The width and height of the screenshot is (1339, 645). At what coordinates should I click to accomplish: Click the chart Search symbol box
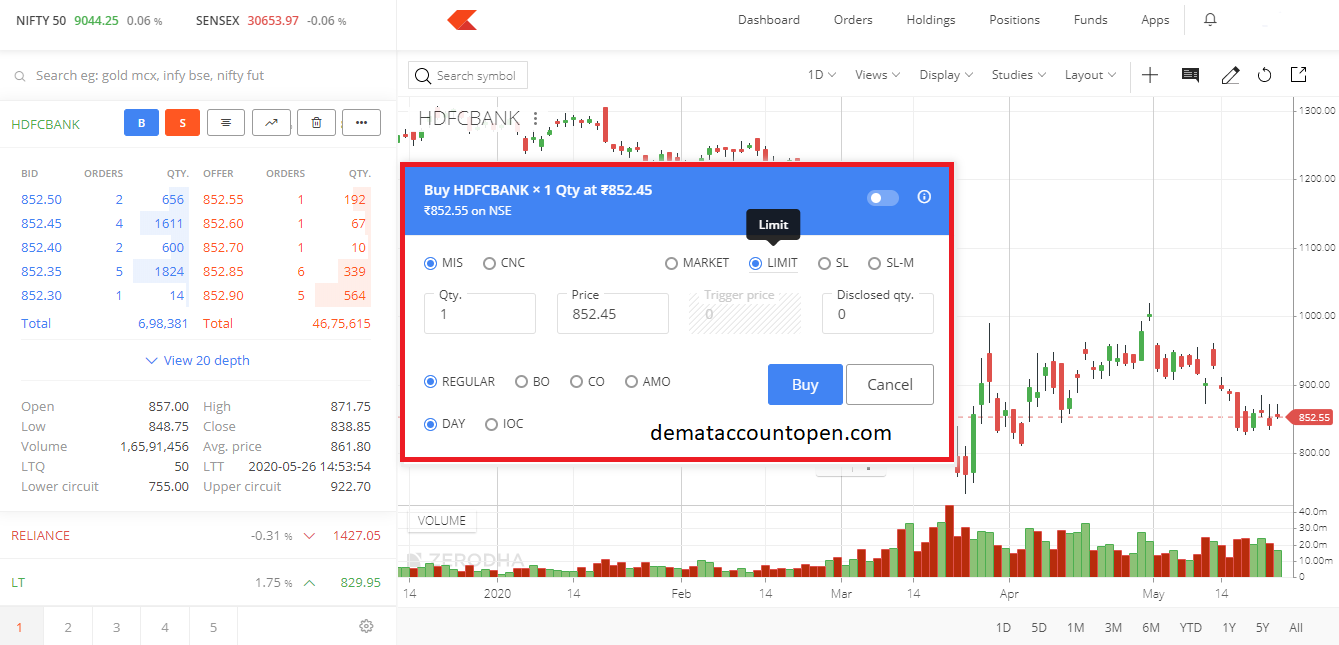(x=468, y=75)
